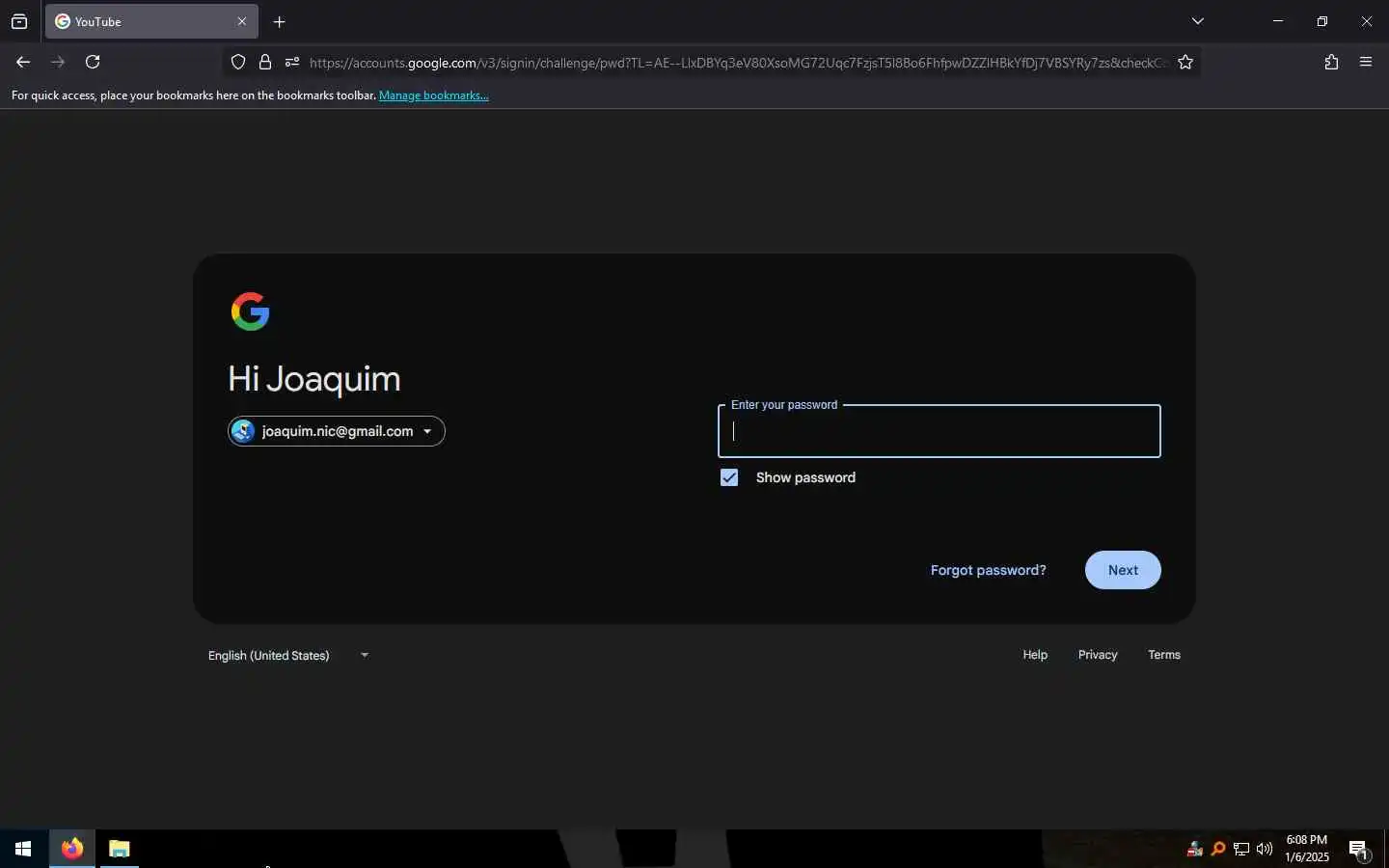This screenshot has width=1389, height=868.
Task: Go back to the previous page
Action: click(x=23, y=62)
